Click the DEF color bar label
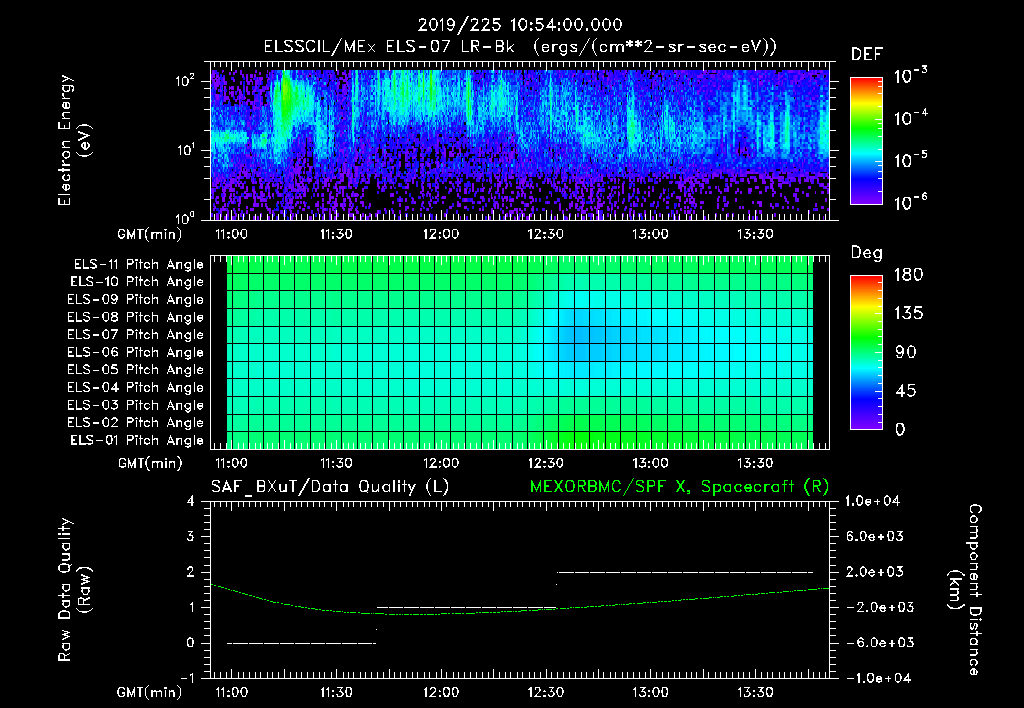Image resolution: width=1024 pixels, height=708 pixels. click(866, 54)
